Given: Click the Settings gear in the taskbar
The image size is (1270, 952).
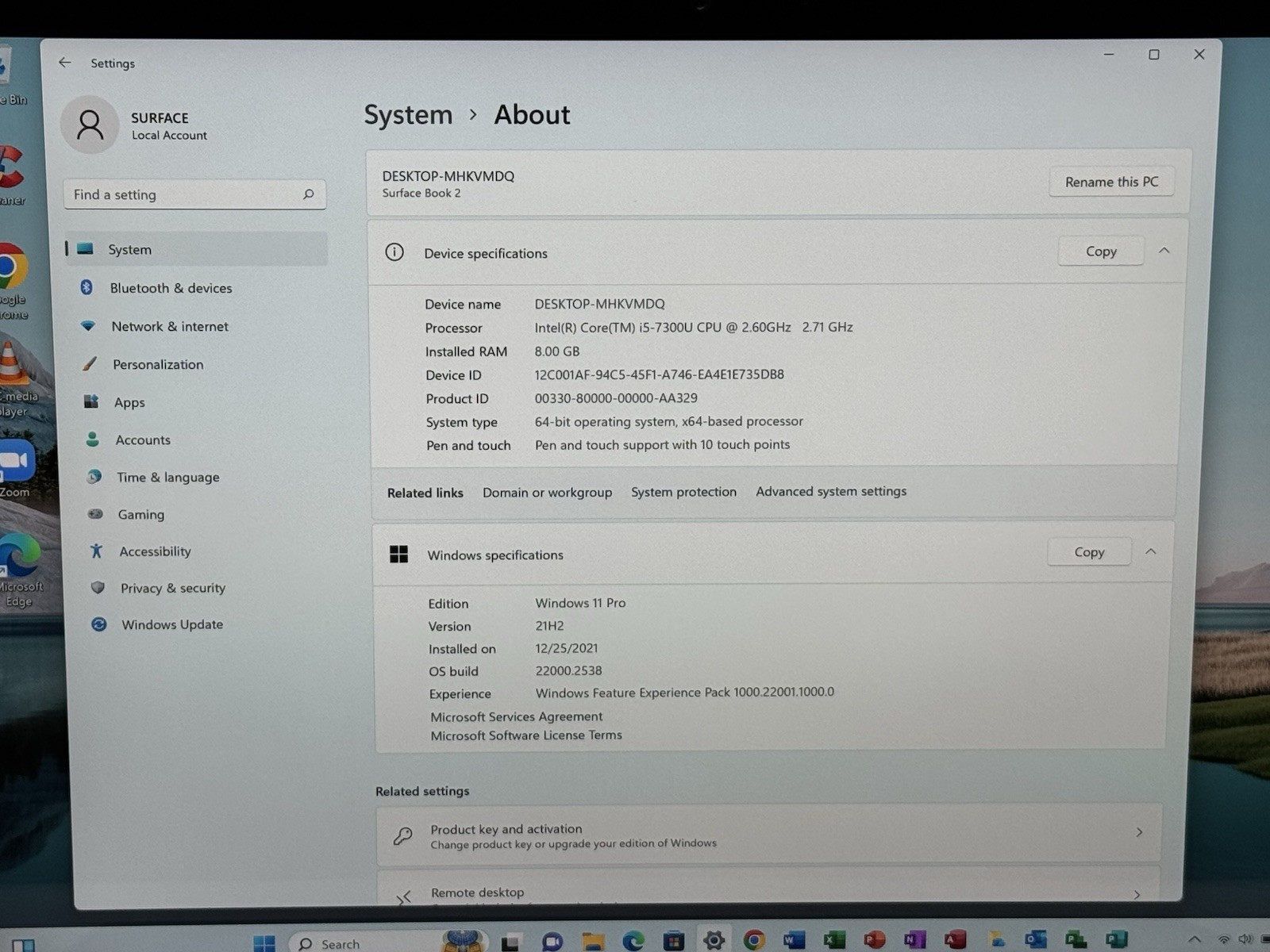Looking at the screenshot, I should 714,941.
